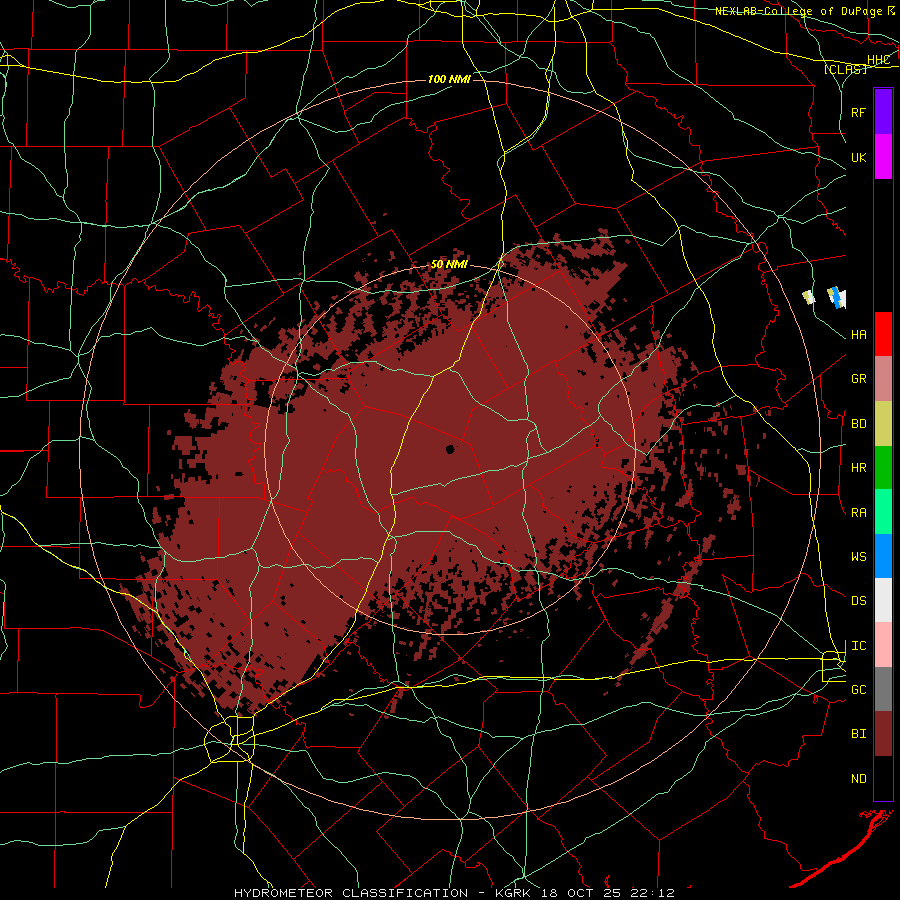Click the 'RF' legend label
The image size is (900, 900).
[858, 112]
